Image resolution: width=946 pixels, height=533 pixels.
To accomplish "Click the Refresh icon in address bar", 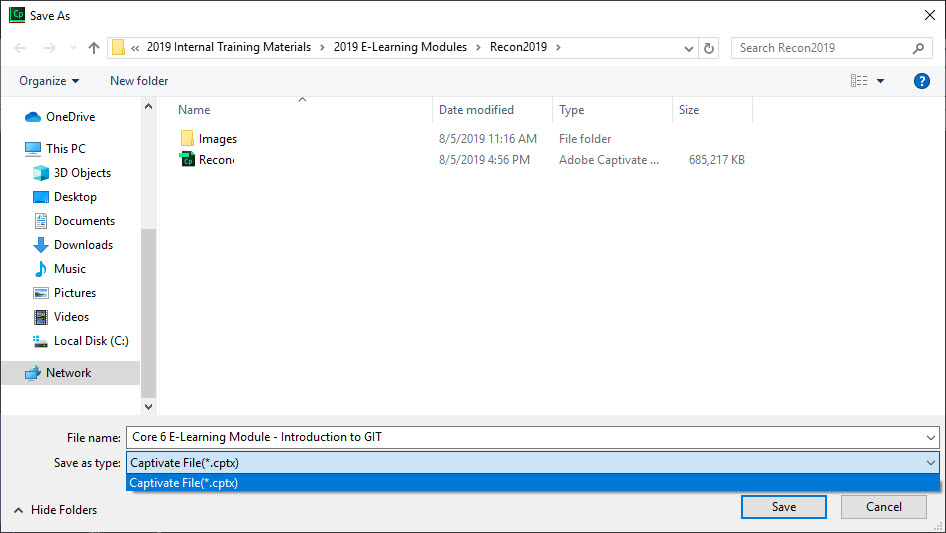I will coord(709,47).
